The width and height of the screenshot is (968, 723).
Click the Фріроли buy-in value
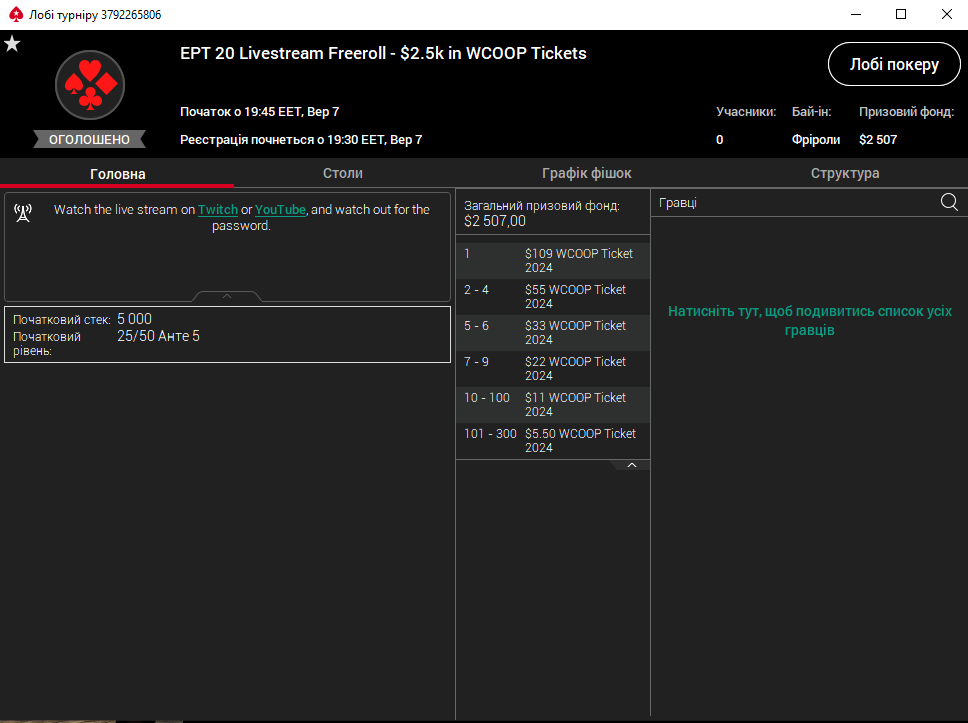pyautogui.click(x=816, y=140)
